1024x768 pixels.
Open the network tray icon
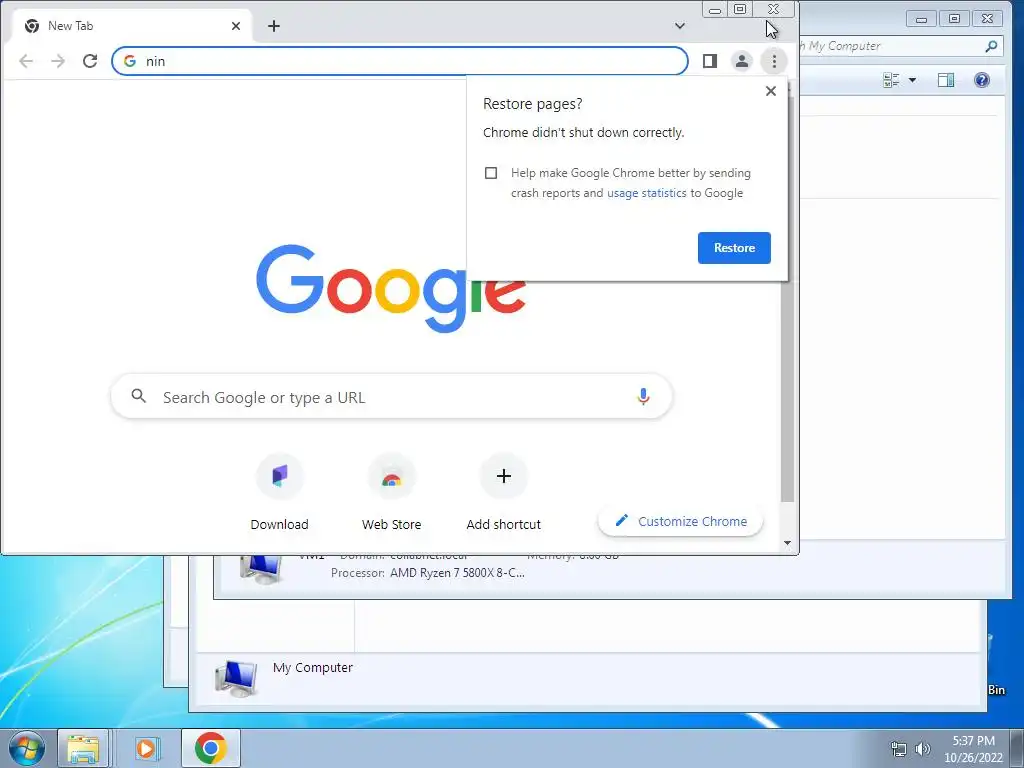pos(899,748)
